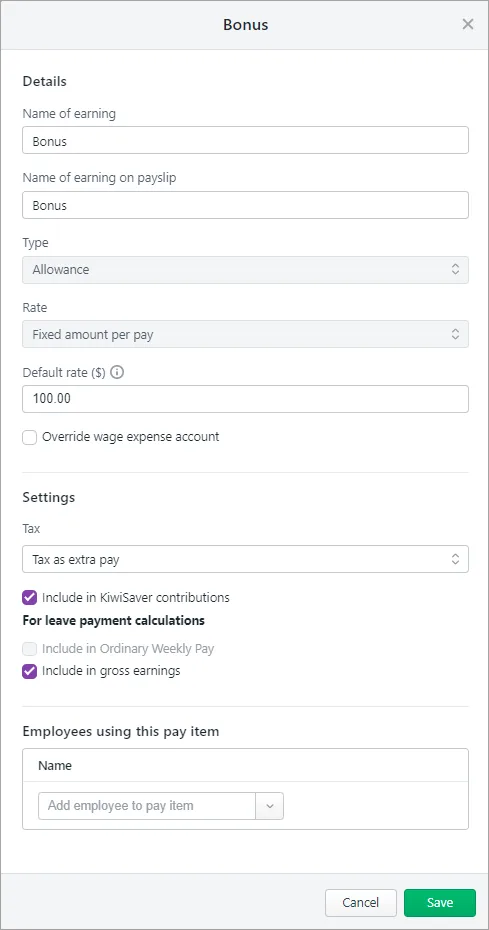
Task: Focus the Name of earning field
Action: 245,140
